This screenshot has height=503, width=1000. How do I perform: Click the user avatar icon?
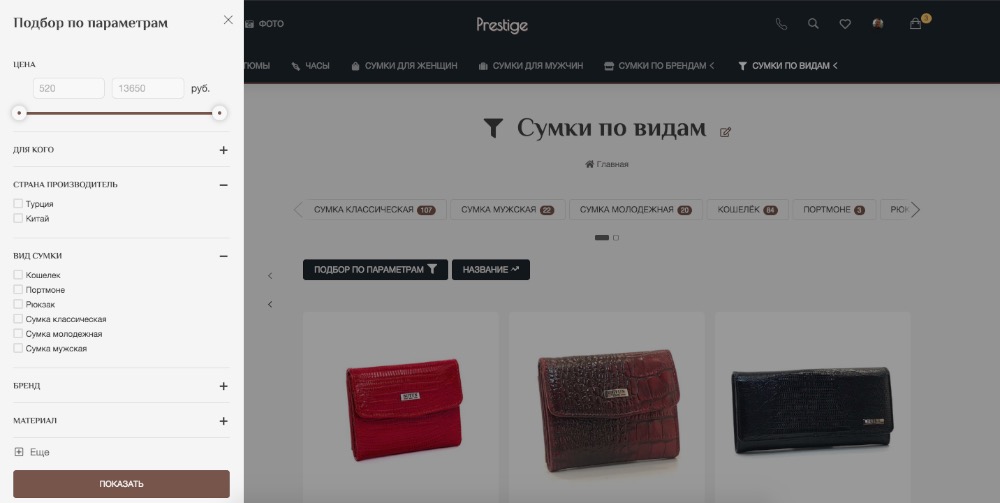(878, 24)
